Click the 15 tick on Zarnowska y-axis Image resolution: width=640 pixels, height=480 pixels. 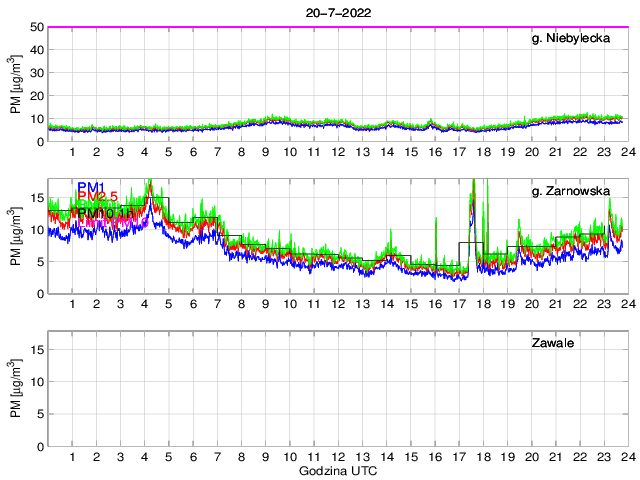click(x=37, y=198)
